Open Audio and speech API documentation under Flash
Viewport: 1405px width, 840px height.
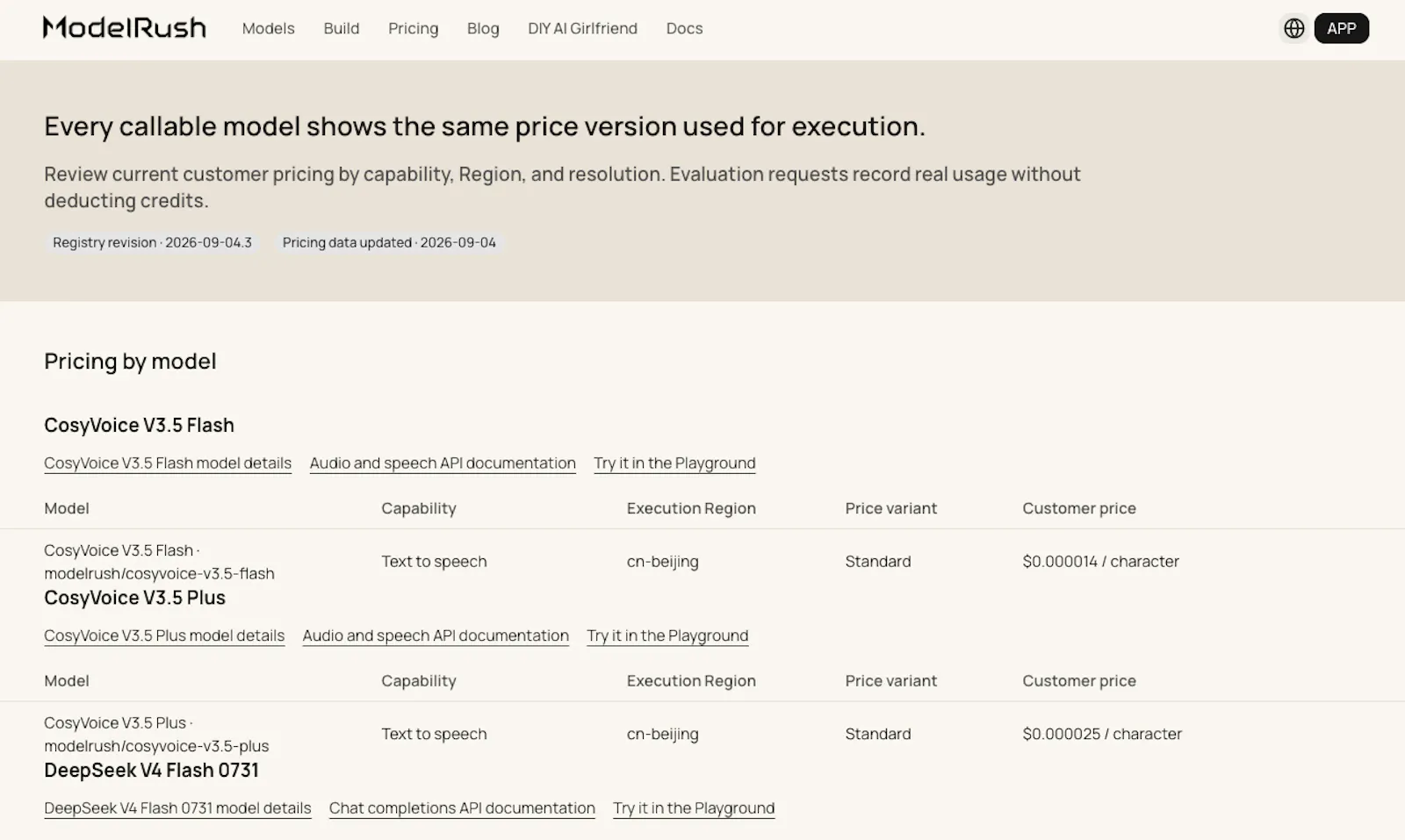[443, 463]
